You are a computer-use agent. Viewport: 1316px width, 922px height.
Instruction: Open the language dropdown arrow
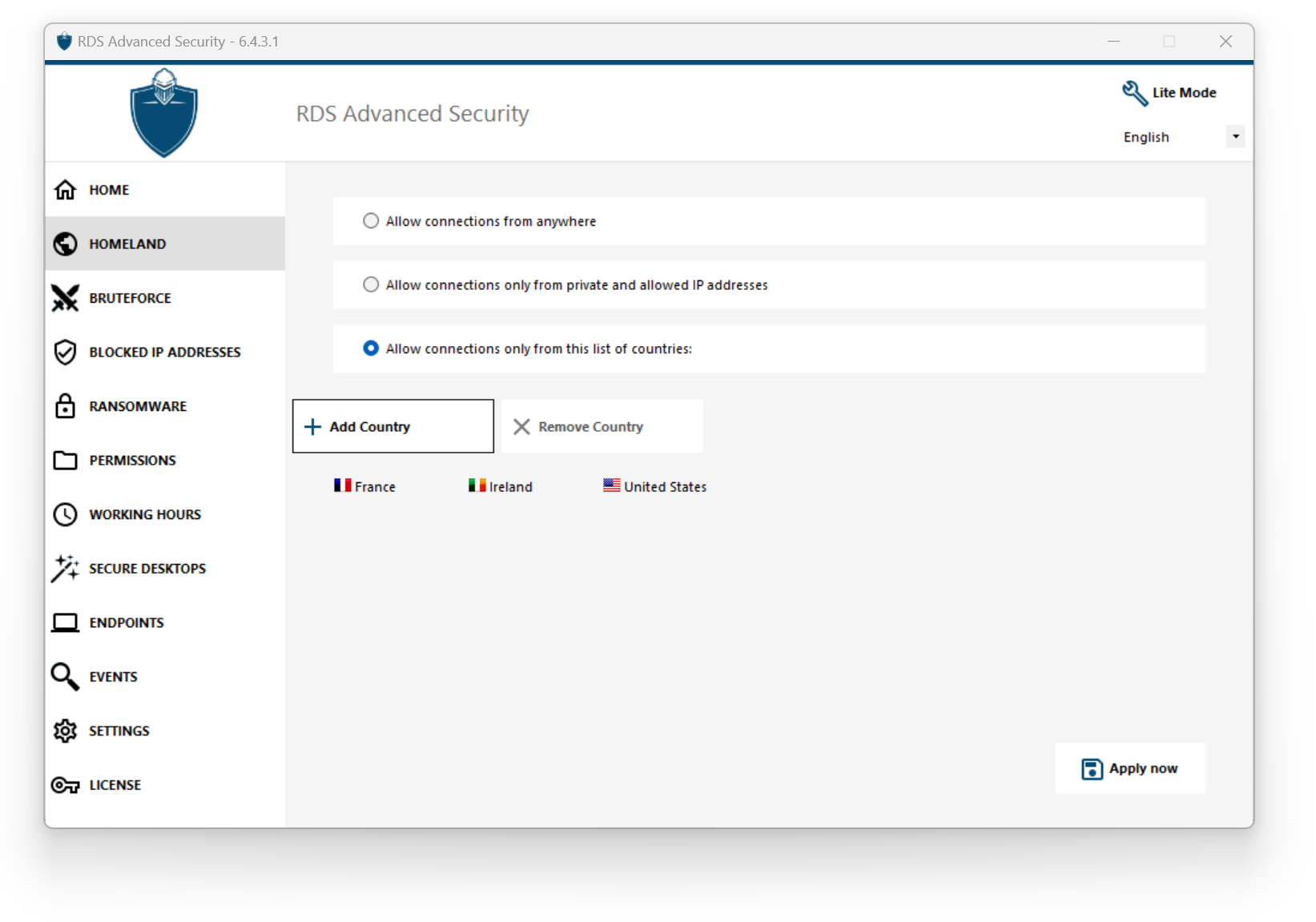pos(1236,137)
